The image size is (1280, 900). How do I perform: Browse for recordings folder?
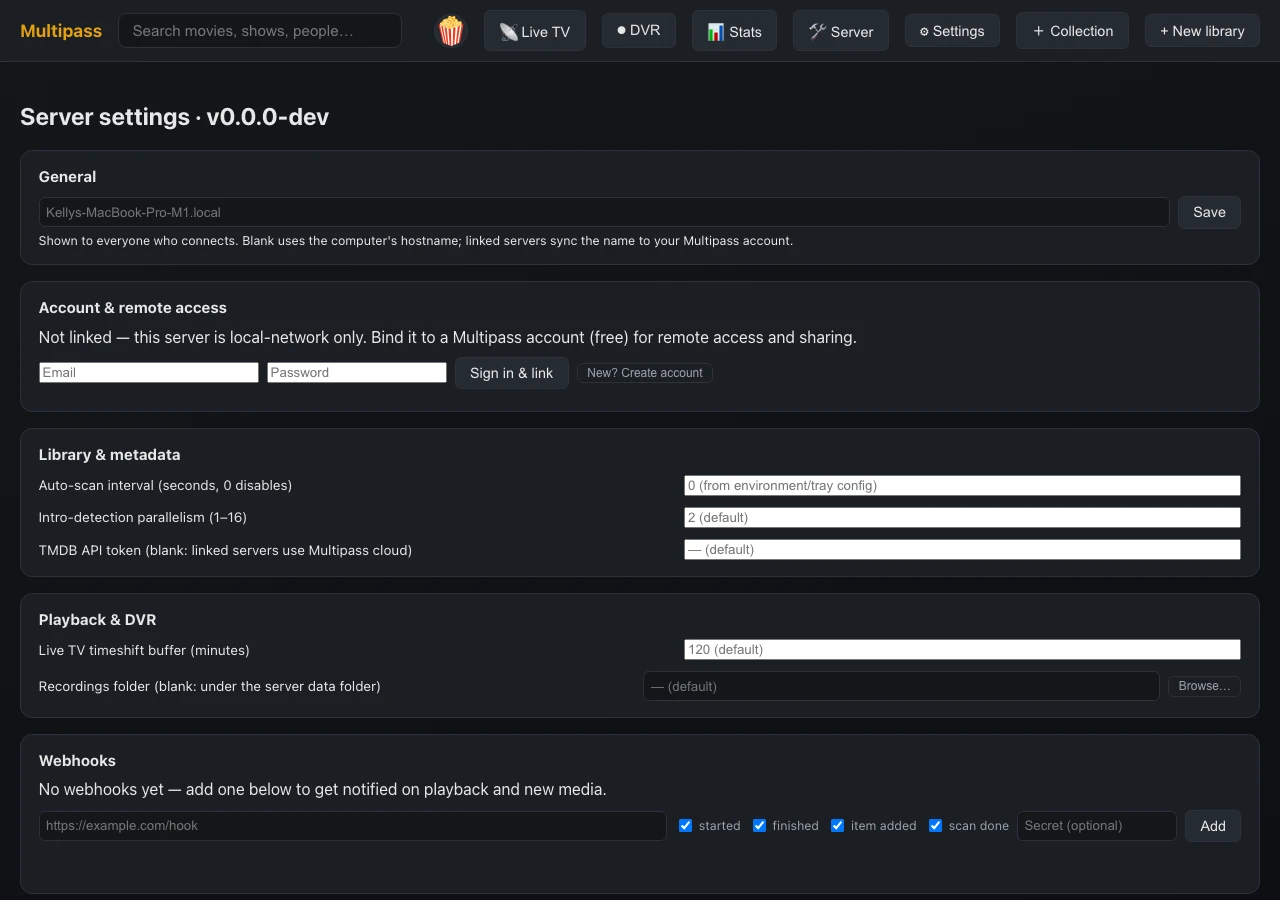(1204, 686)
